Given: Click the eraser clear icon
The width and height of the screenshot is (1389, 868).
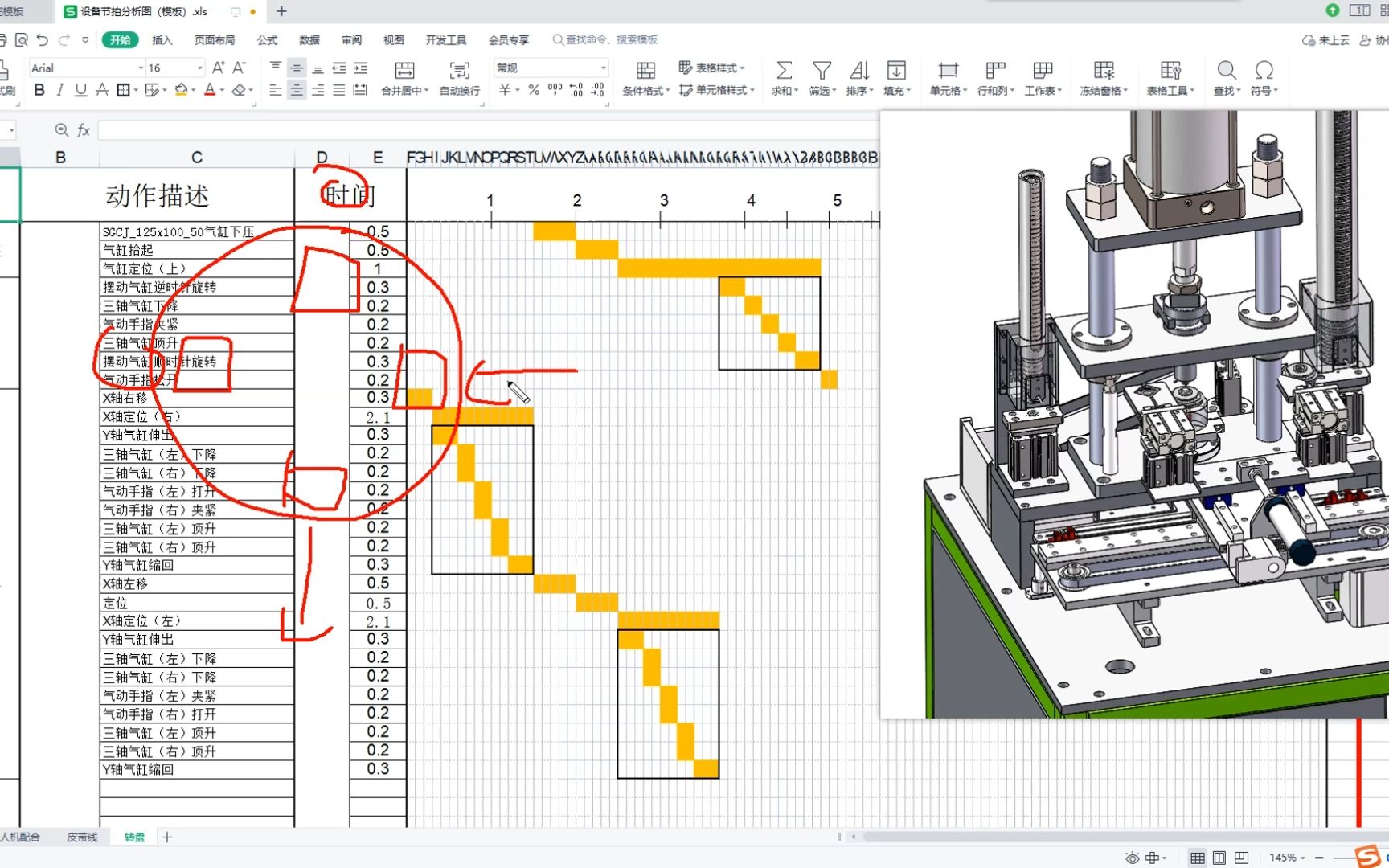Looking at the screenshot, I should point(239,90).
